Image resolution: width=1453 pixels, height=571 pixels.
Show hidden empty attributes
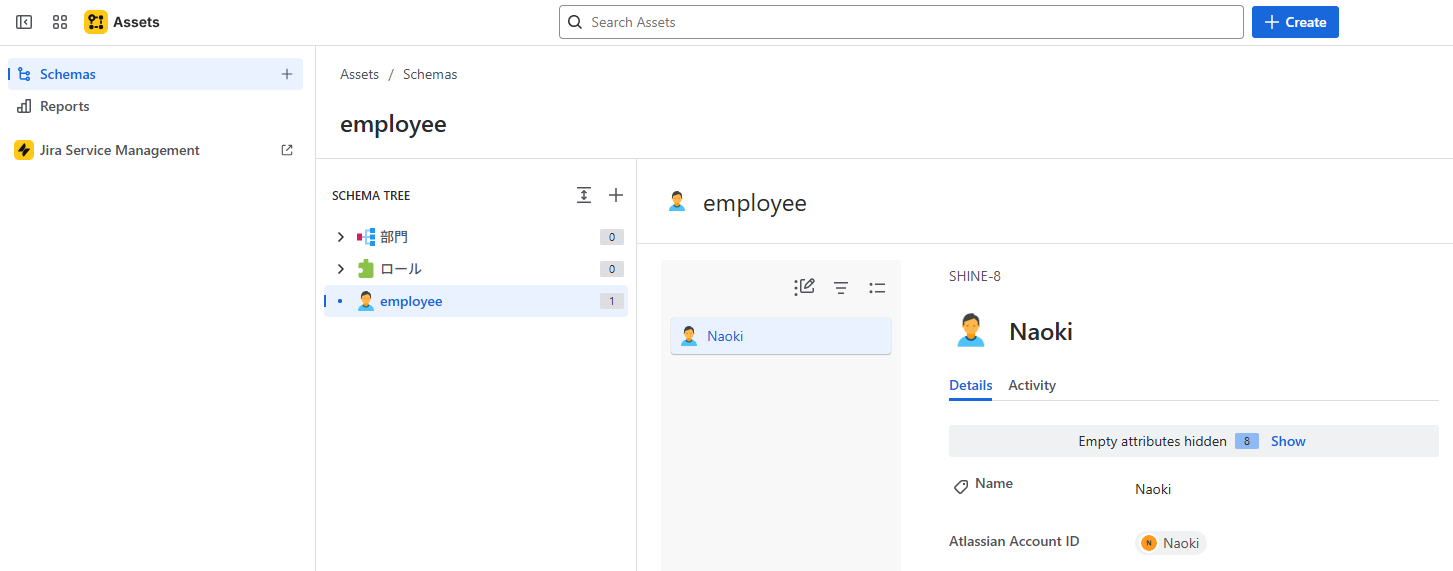click(1288, 441)
